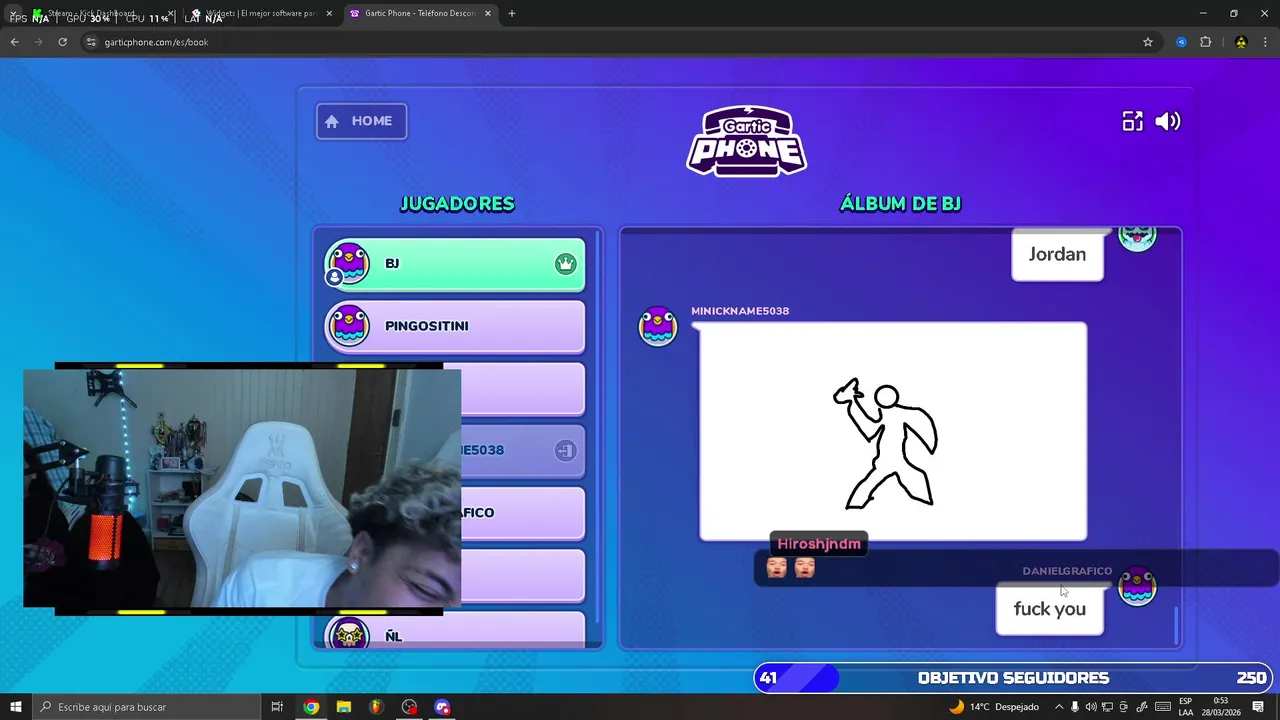Select player BJ in the players list
Screen dimensions: 1280x720
[454, 264]
